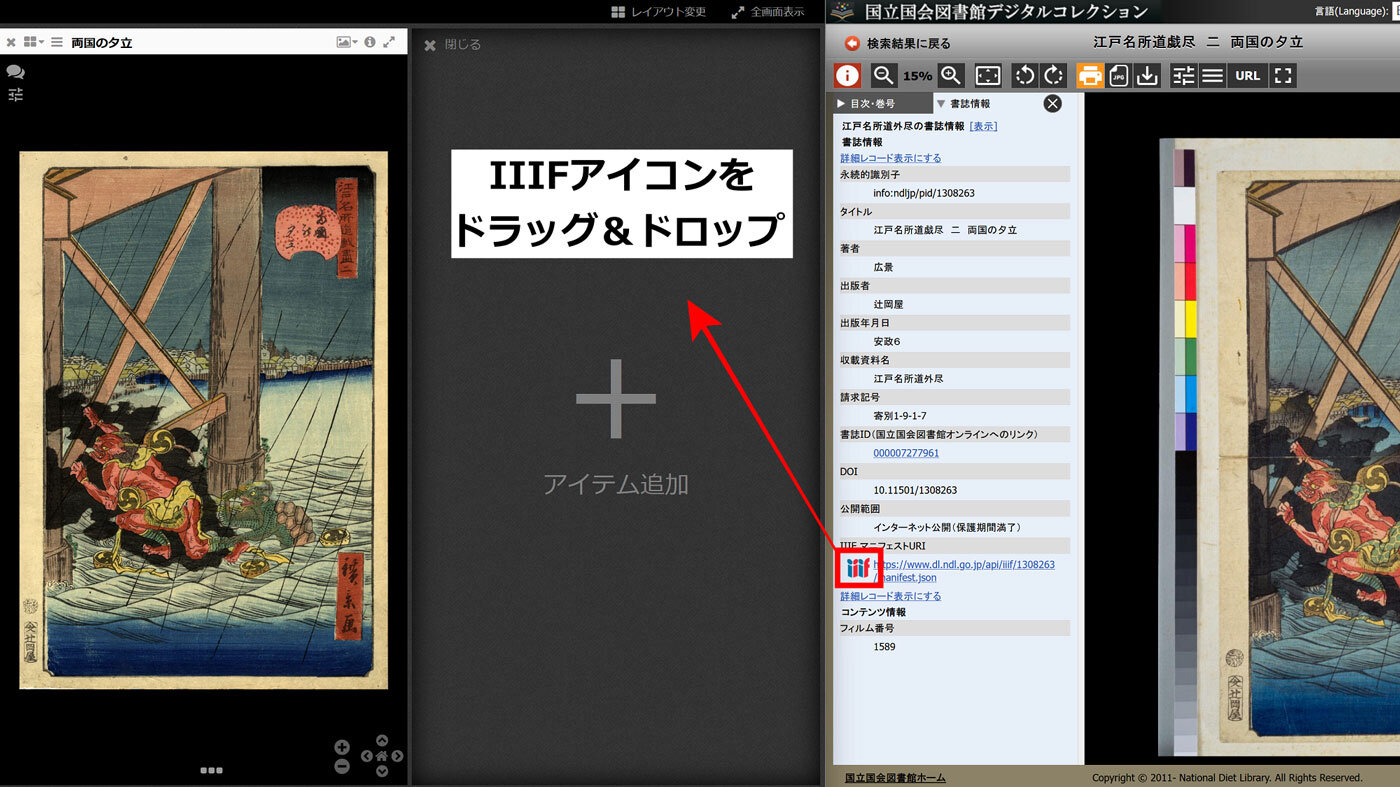
Task: Expand Mirador window to fullscreen
Action: (x=389, y=42)
